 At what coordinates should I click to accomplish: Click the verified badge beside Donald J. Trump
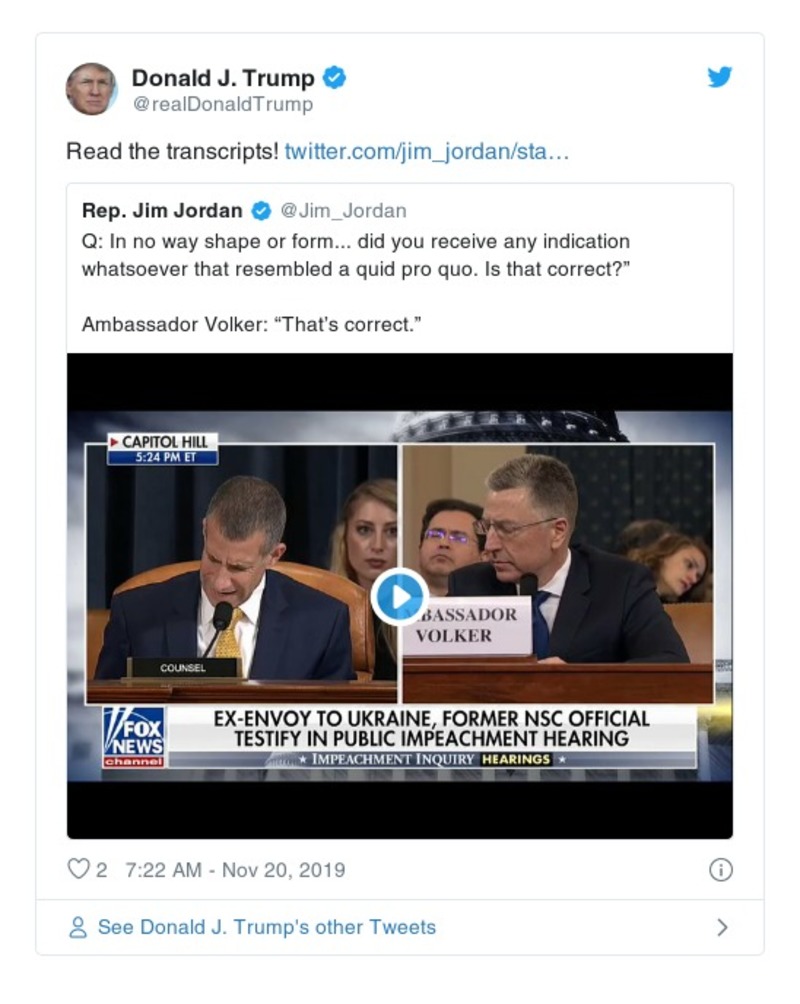point(337,78)
